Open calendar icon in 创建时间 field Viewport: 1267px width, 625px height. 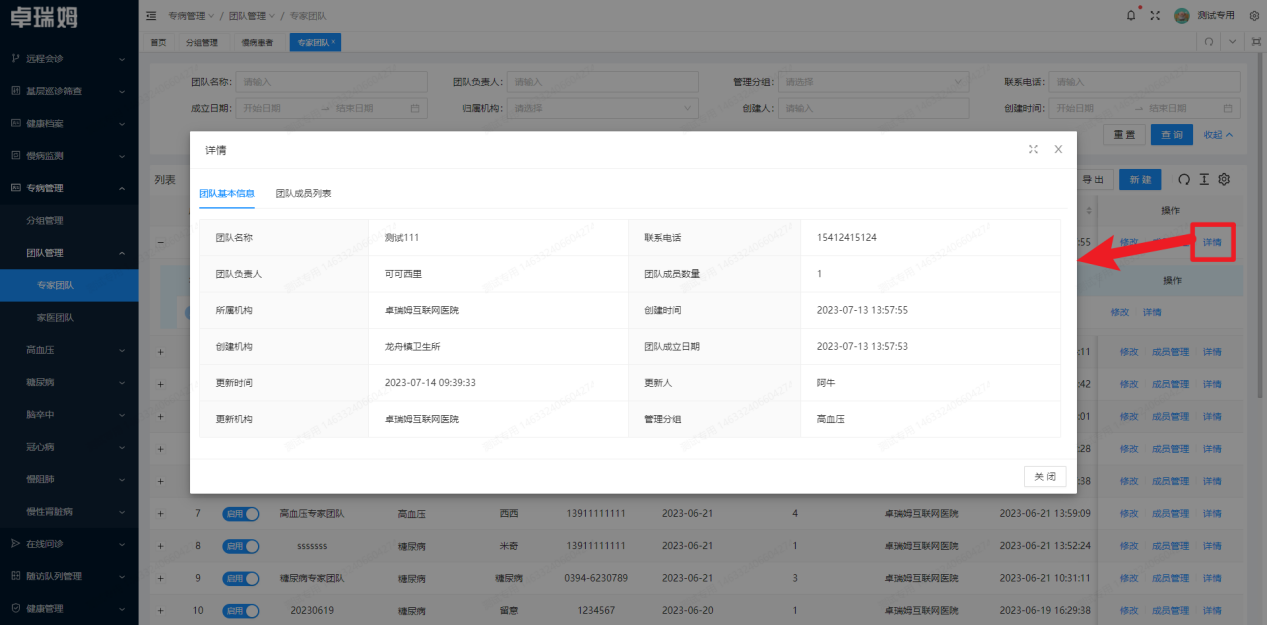[x=1228, y=108]
